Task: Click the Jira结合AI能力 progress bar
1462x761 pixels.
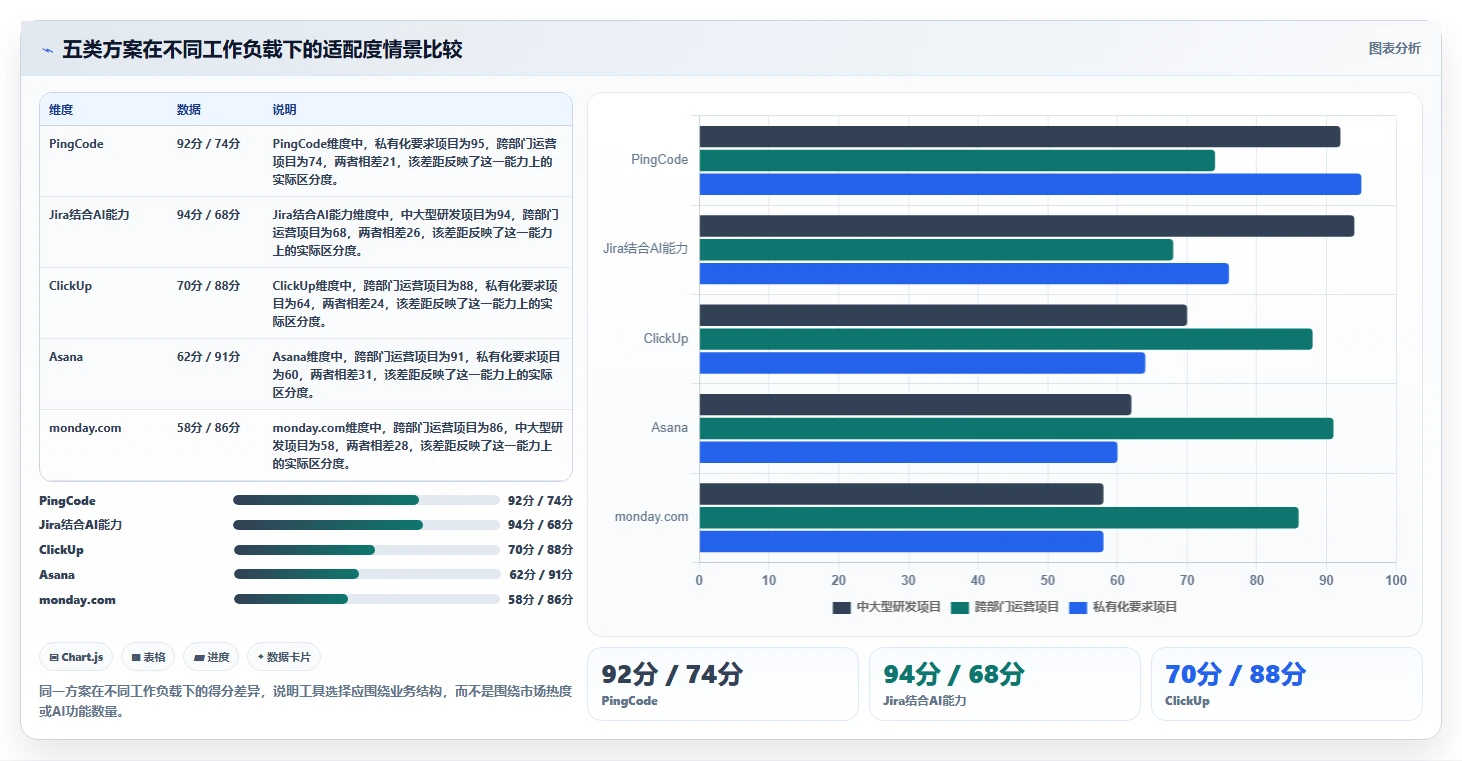Action: pyautogui.click(x=366, y=525)
